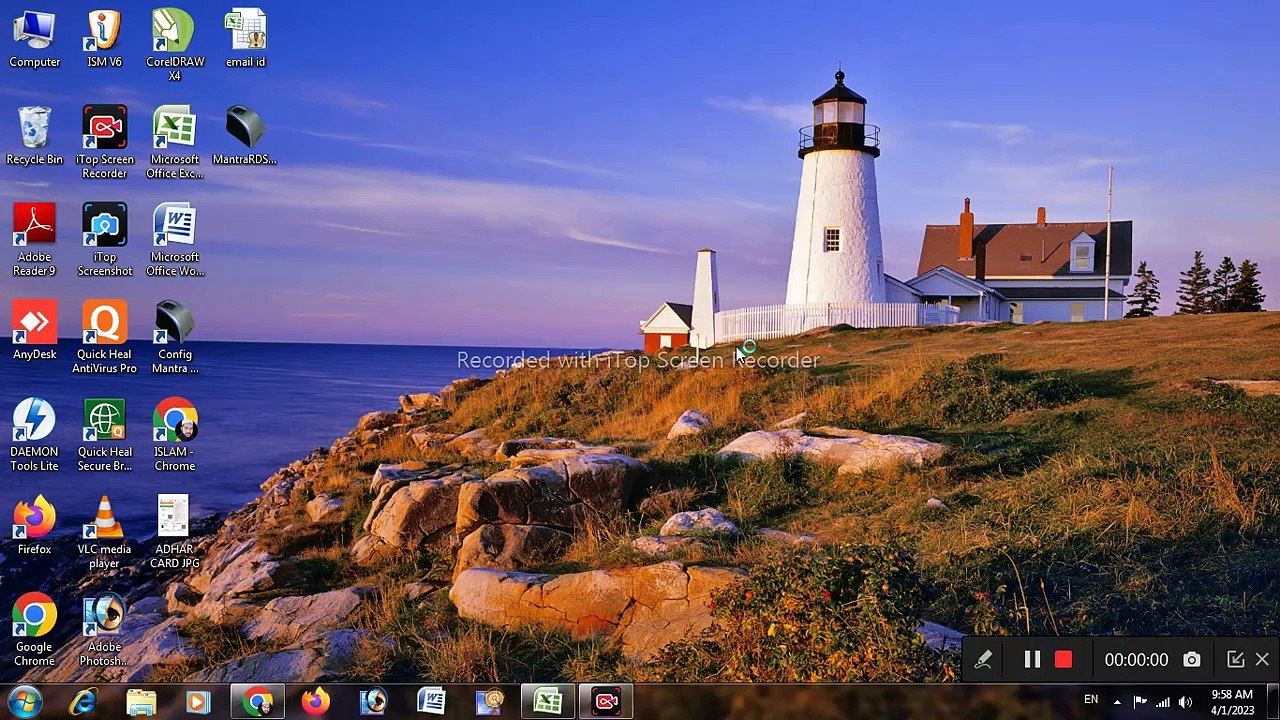
Task: Select the DAEMON Tools Lite desktop icon
Action: [34, 435]
